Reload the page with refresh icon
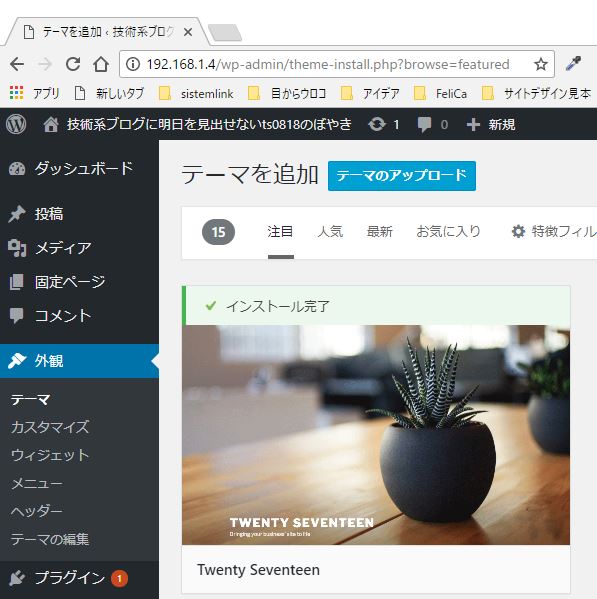The width and height of the screenshot is (597, 599). pos(73,64)
